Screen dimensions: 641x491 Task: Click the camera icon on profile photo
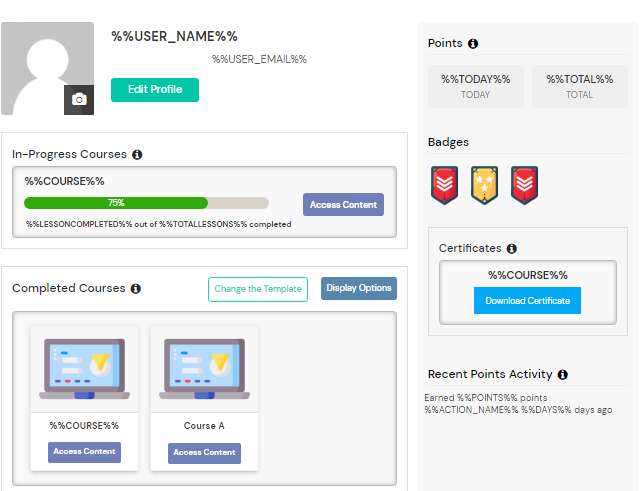pos(79,100)
